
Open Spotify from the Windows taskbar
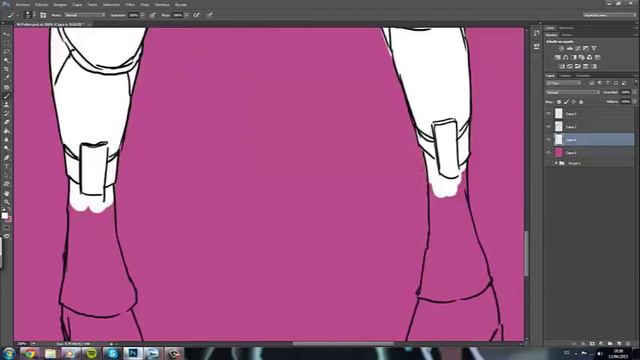pyautogui.click(x=91, y=353)
